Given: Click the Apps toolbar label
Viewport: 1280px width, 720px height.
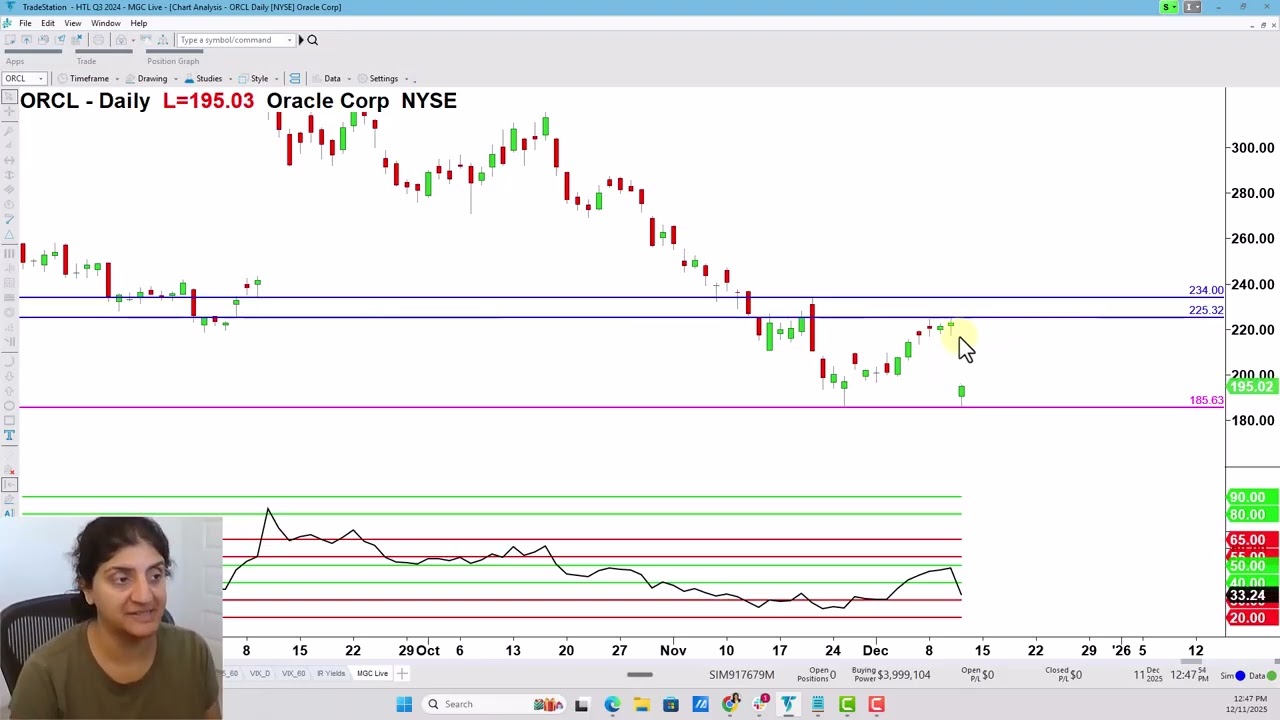Looking at the screenshot, I should click(15, 61).
